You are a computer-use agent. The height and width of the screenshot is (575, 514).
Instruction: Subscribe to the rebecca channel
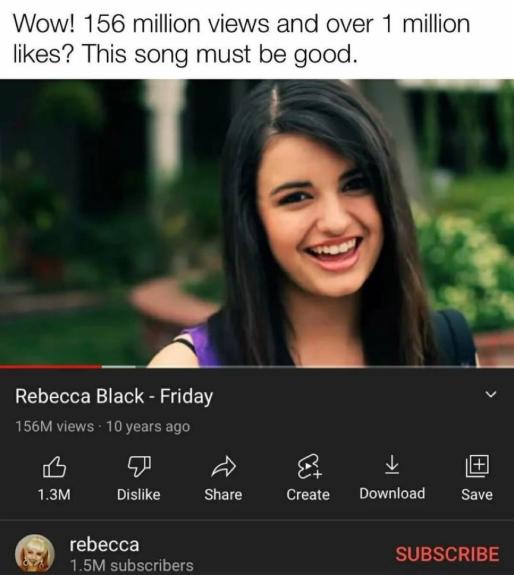[447, 553]
